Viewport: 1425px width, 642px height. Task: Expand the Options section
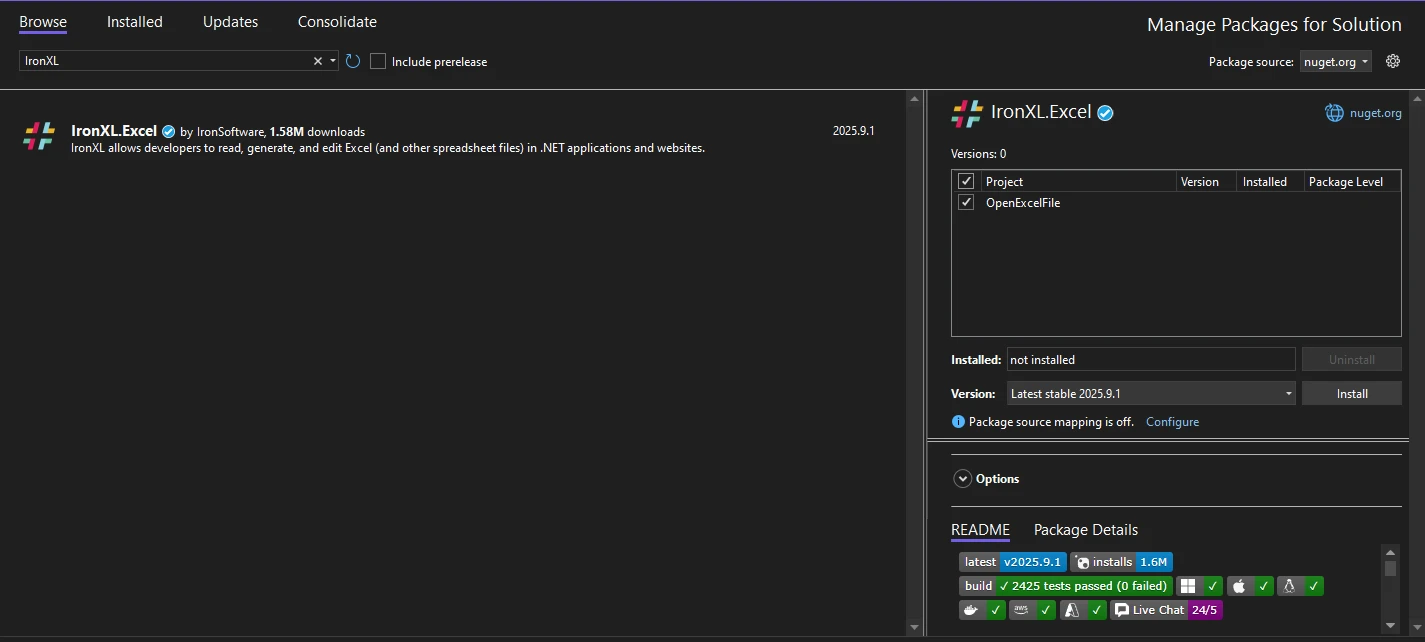coord(963,479)
